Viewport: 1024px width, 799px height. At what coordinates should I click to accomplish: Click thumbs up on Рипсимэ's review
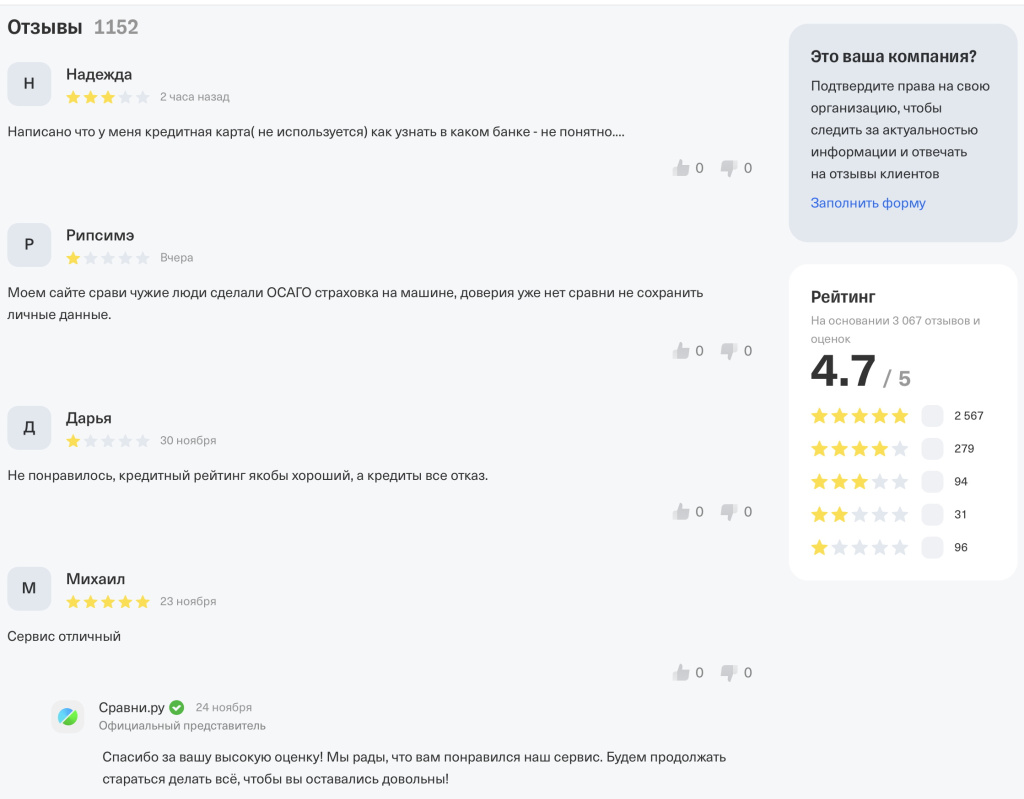tap(682, 351)
